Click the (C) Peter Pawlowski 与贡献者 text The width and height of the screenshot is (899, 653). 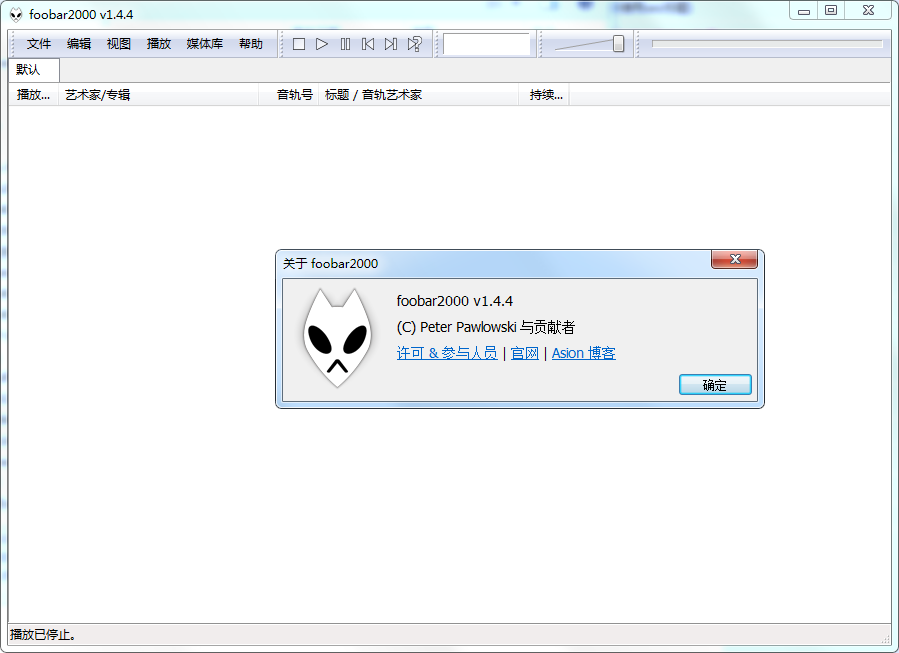(x=486, y=327)
